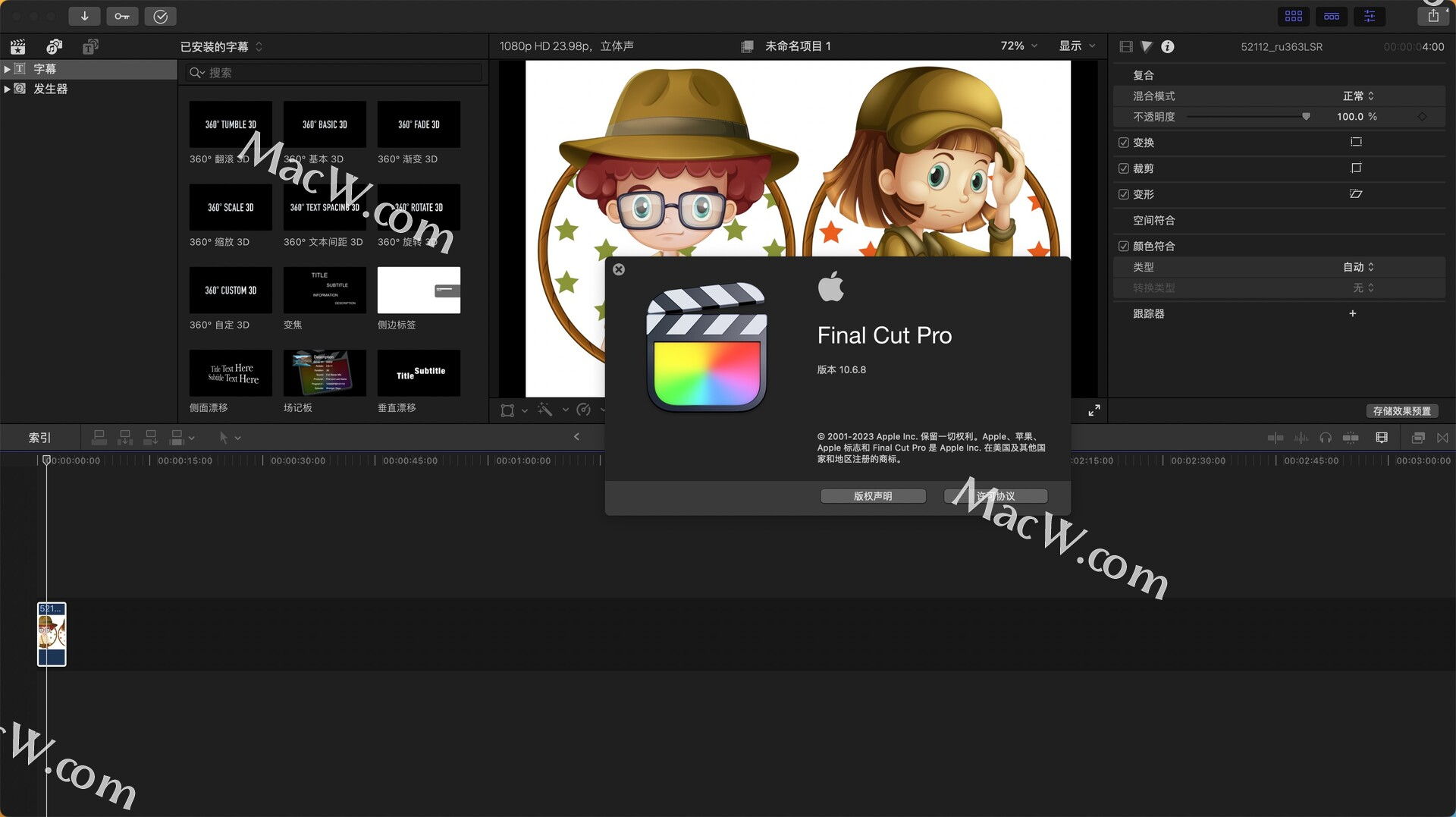Image resolution: width=1456 pixels, height=817 pixels.
Task: Click the opacity keyframe diamond
Action: [1423, 117]
